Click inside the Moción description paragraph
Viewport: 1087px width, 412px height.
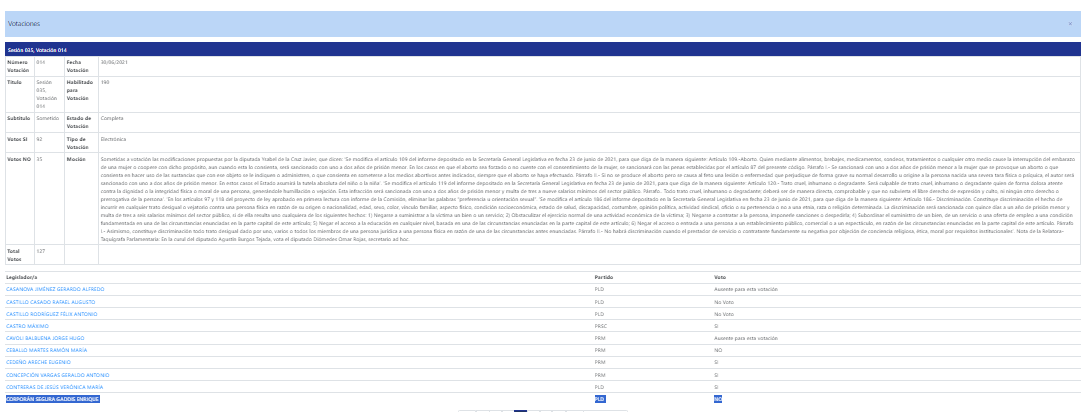[589, 199]
